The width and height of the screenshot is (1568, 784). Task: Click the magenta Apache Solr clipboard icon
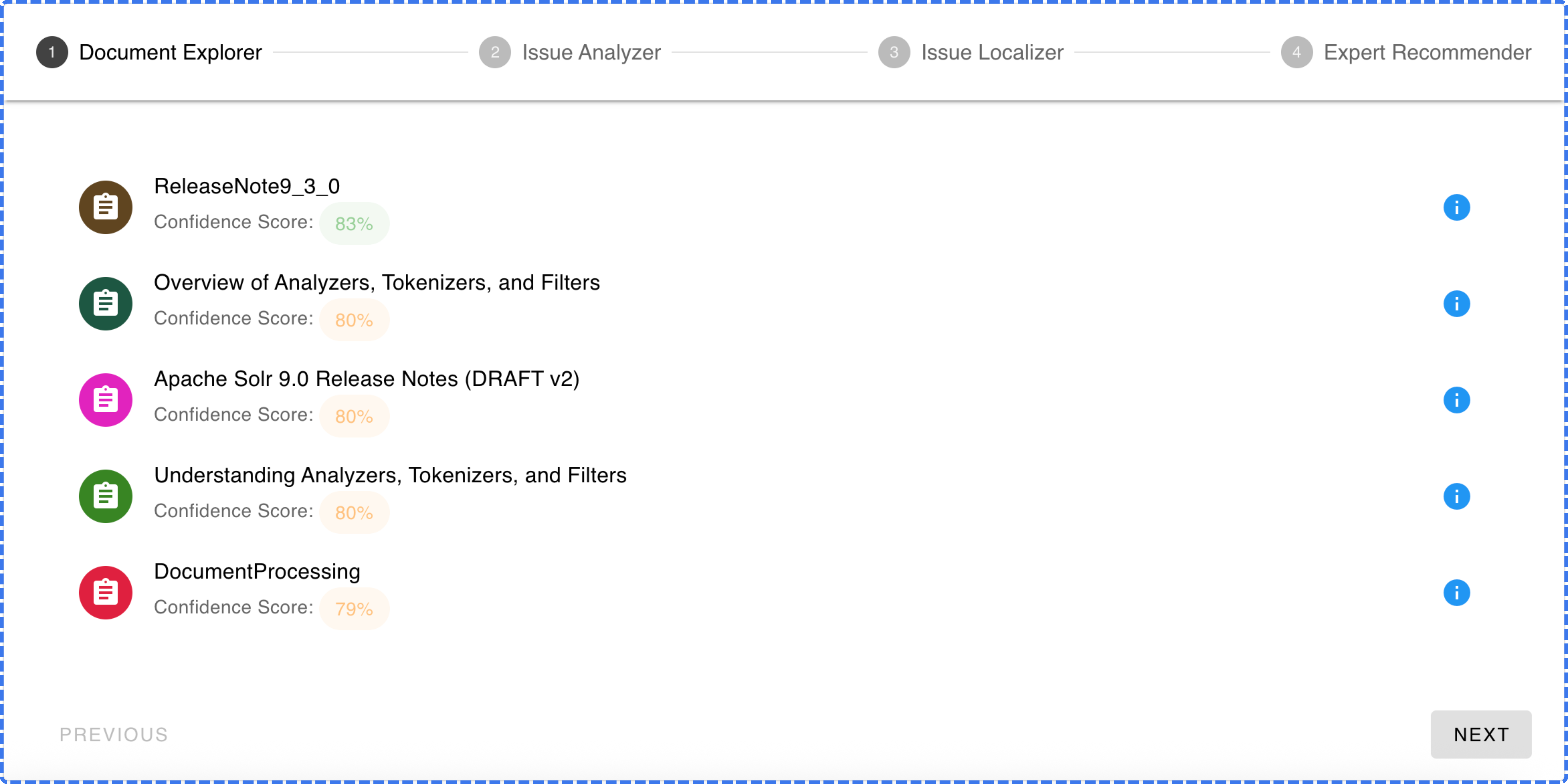[105, 400]
